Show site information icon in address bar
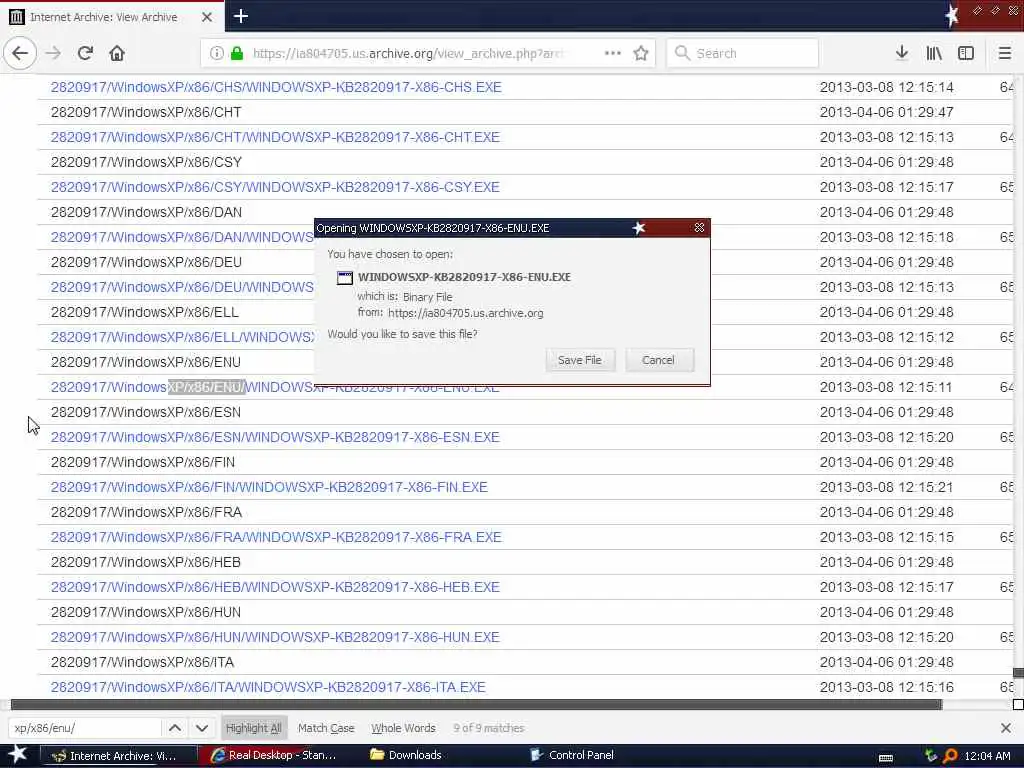 [x=216, y=53]
